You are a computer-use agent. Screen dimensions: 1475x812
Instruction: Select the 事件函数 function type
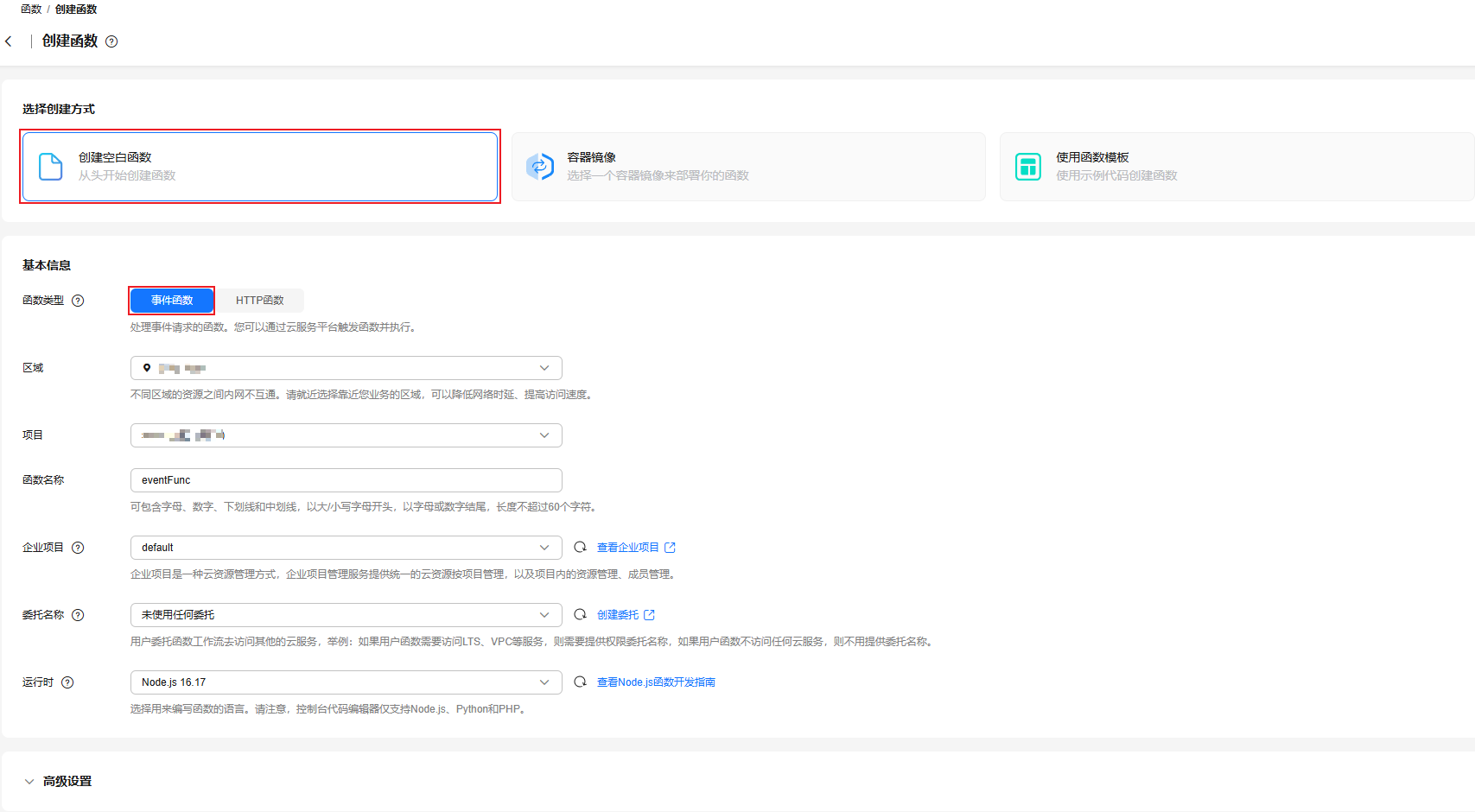[x=172, y=301]
